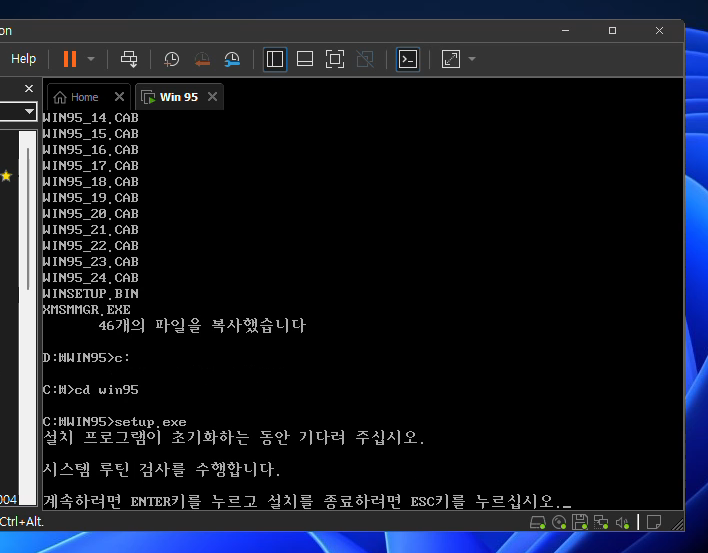Send Ctrl+Alt+Del to the virtual machine
The width and height of the screenshot is (708, 553).
point(129,59)
